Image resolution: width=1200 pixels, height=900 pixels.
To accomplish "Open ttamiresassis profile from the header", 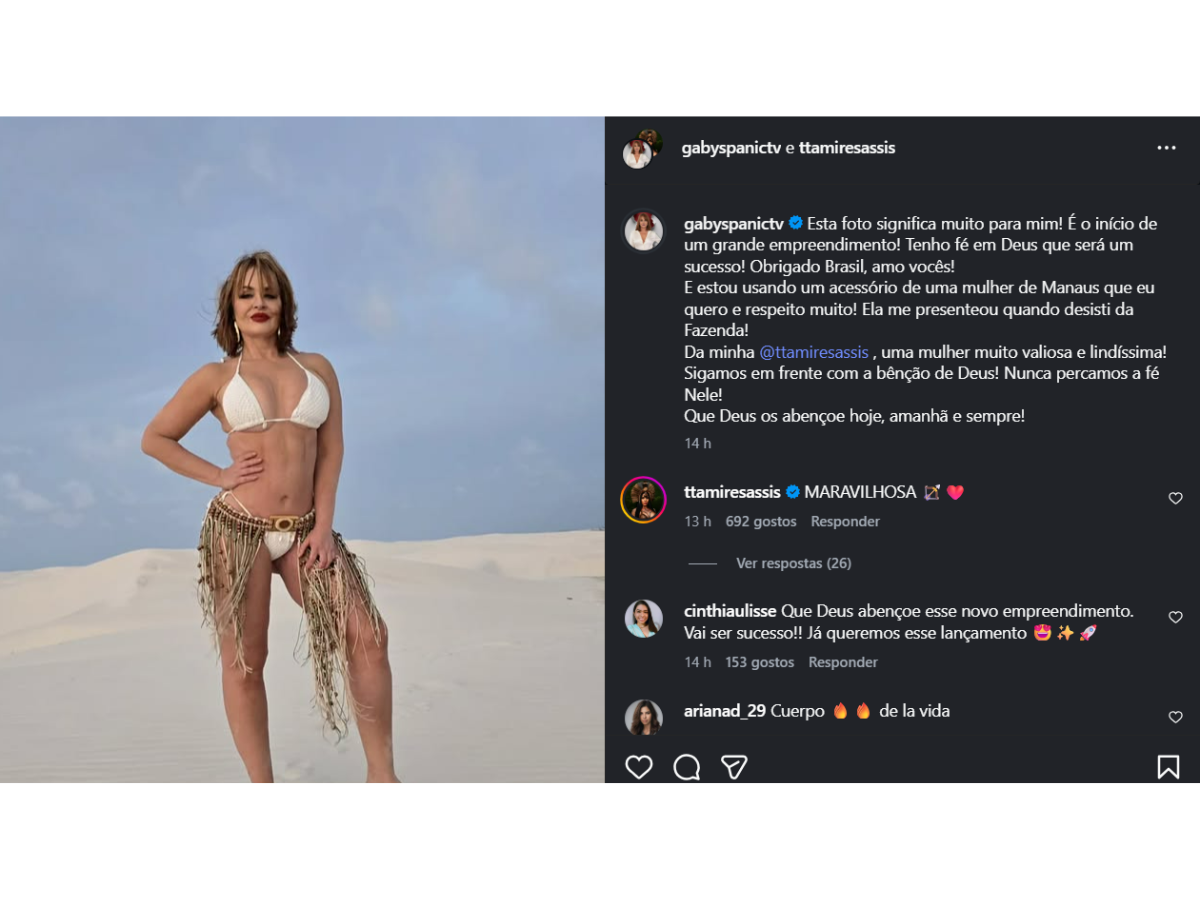I will click(x=847, y=148).
